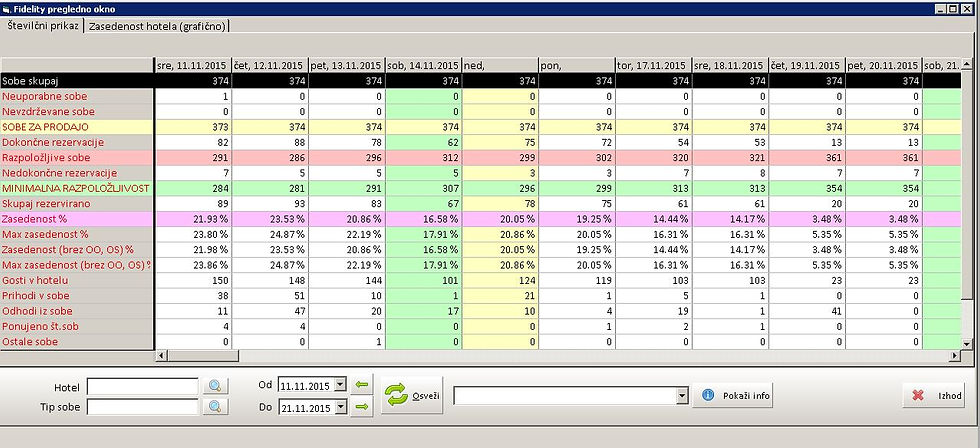Click the horizontal scrollbar right arrow
This screenshot has height=448, width=980.
[x=954, y=356]
